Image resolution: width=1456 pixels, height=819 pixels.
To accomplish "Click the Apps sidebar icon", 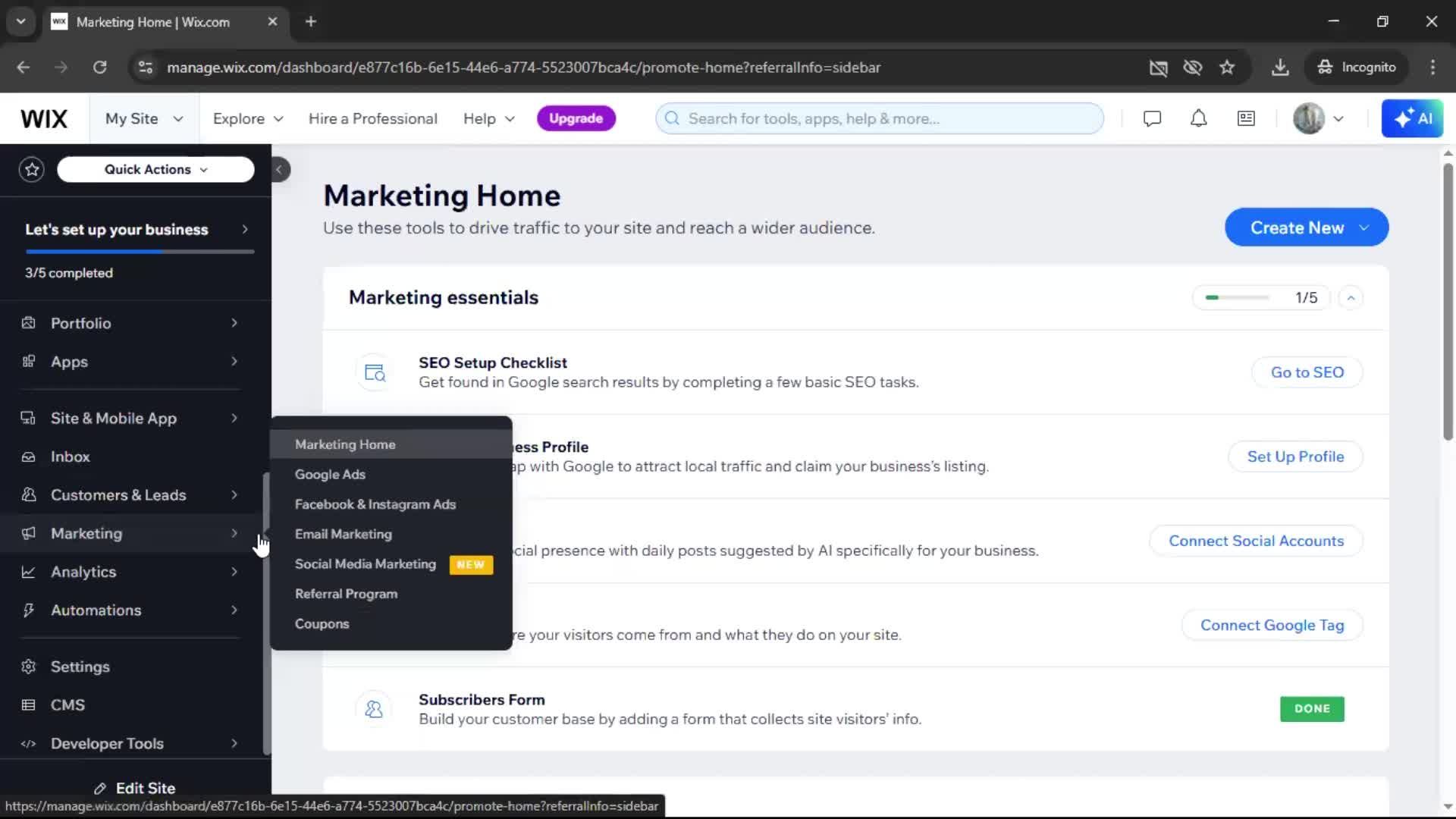I will click(29, 362).
